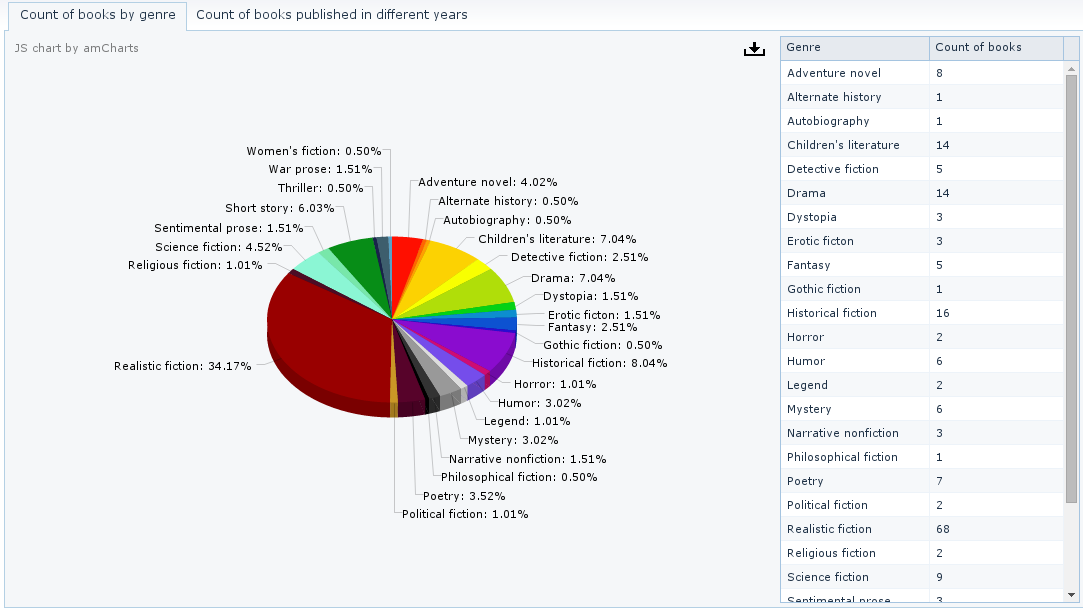Click the label 'Gothic fiction: 0.50%'
Screen dimensions: 1083x611
coord(603,345)
